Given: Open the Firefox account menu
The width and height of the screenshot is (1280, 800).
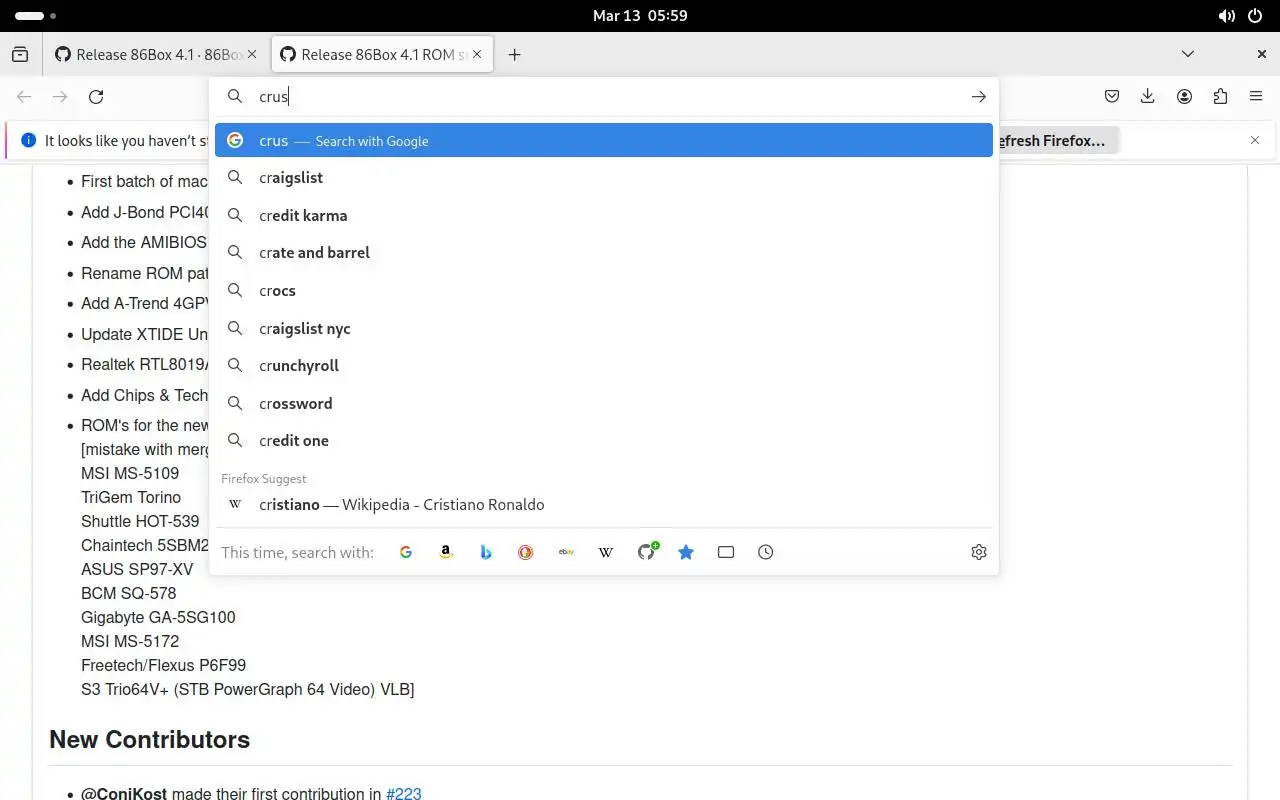Looking at the screenshot, I should coord(1184,97).
